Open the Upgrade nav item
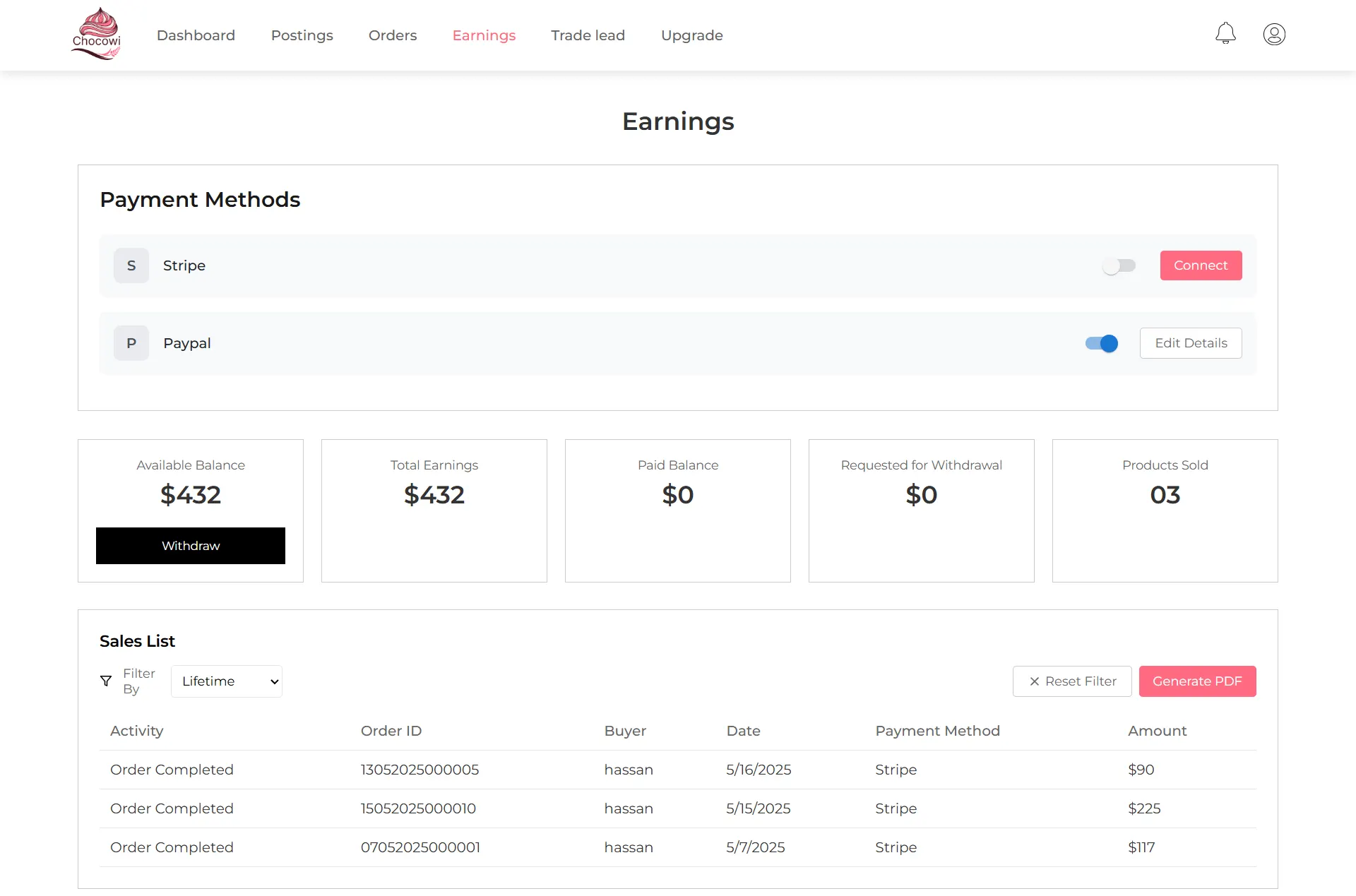Viewport: 1356px width, 896px height. point(692,35)
